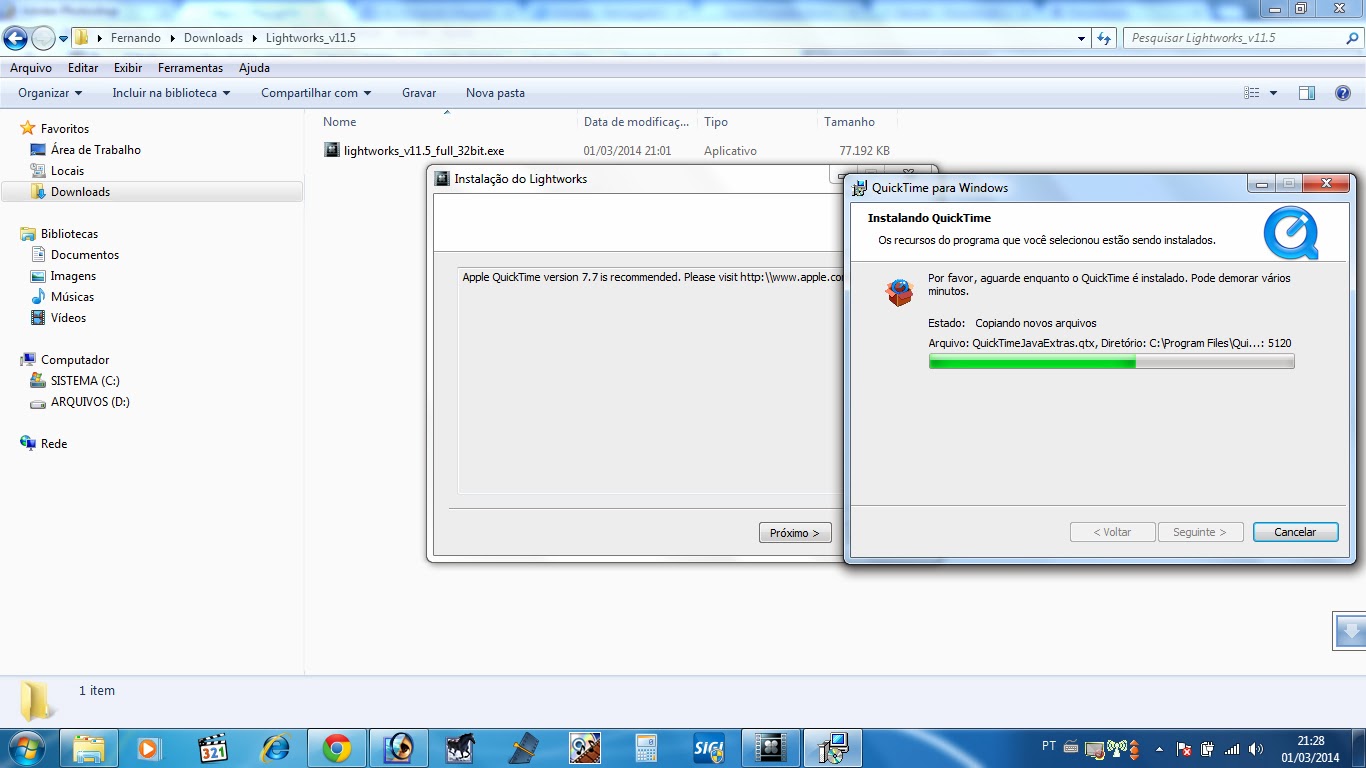
Task: Select Locais in Favoritos
Action: pyautogui.click(x=67, y=171)
